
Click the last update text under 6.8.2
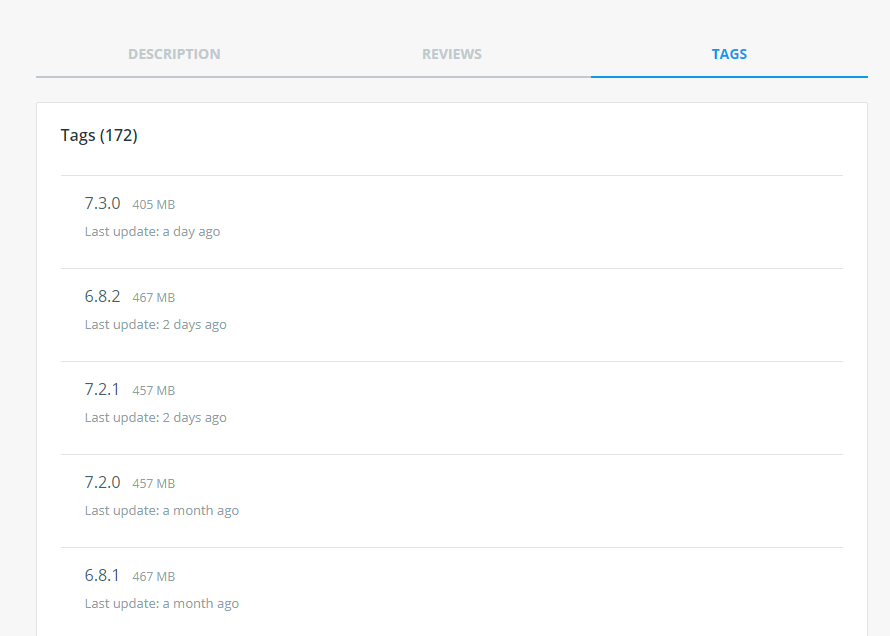tap(155, 324)
